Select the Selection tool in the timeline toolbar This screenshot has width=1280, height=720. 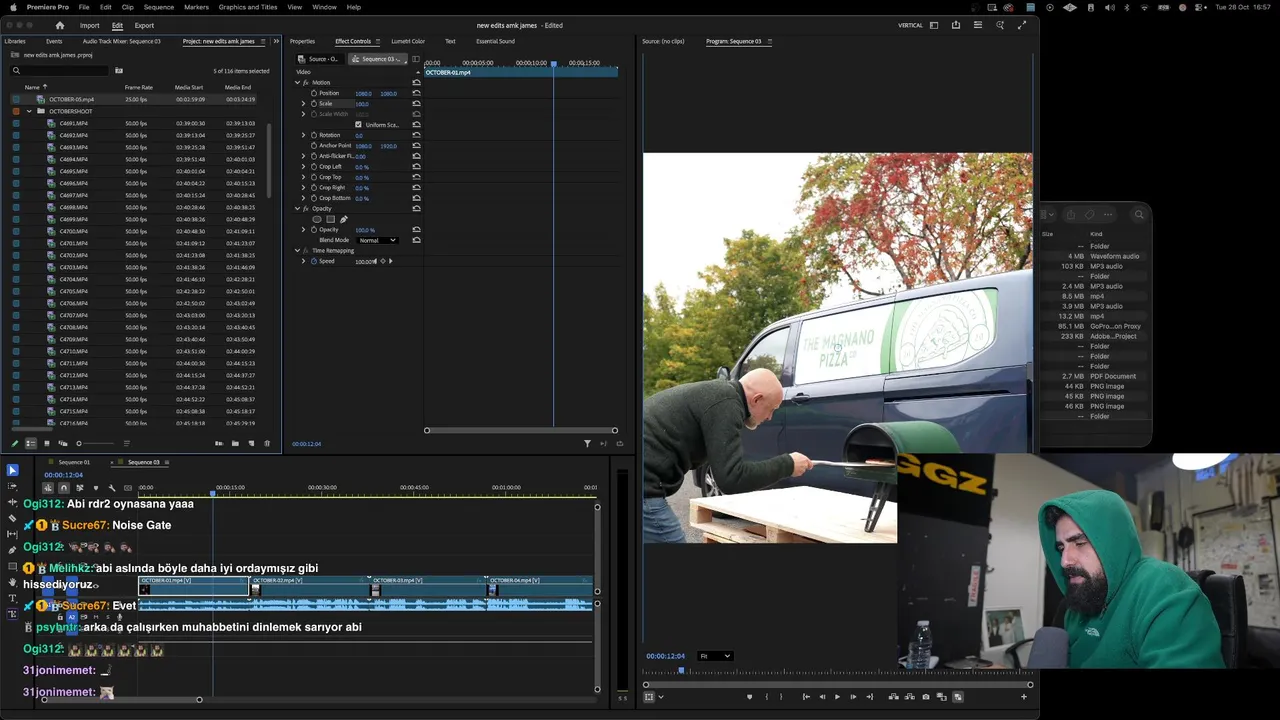coord(12,470)
